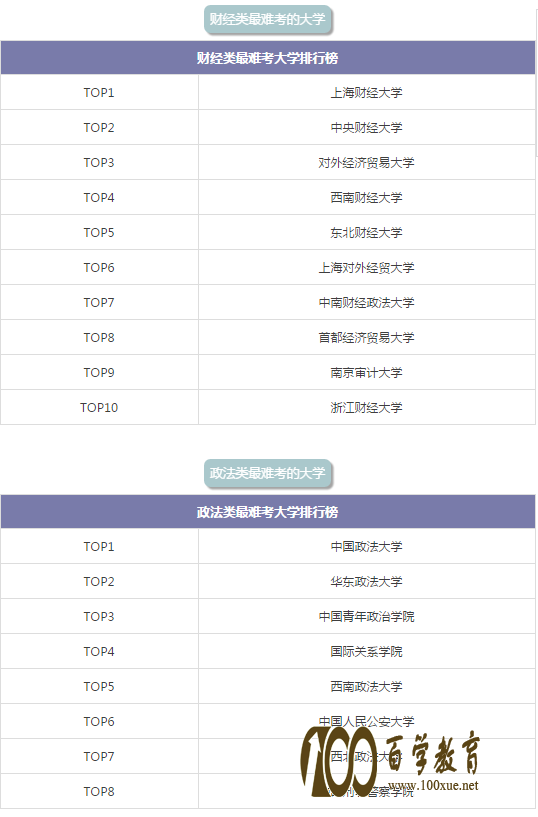Click the 华东政法大学 cell

coord(367,581)
